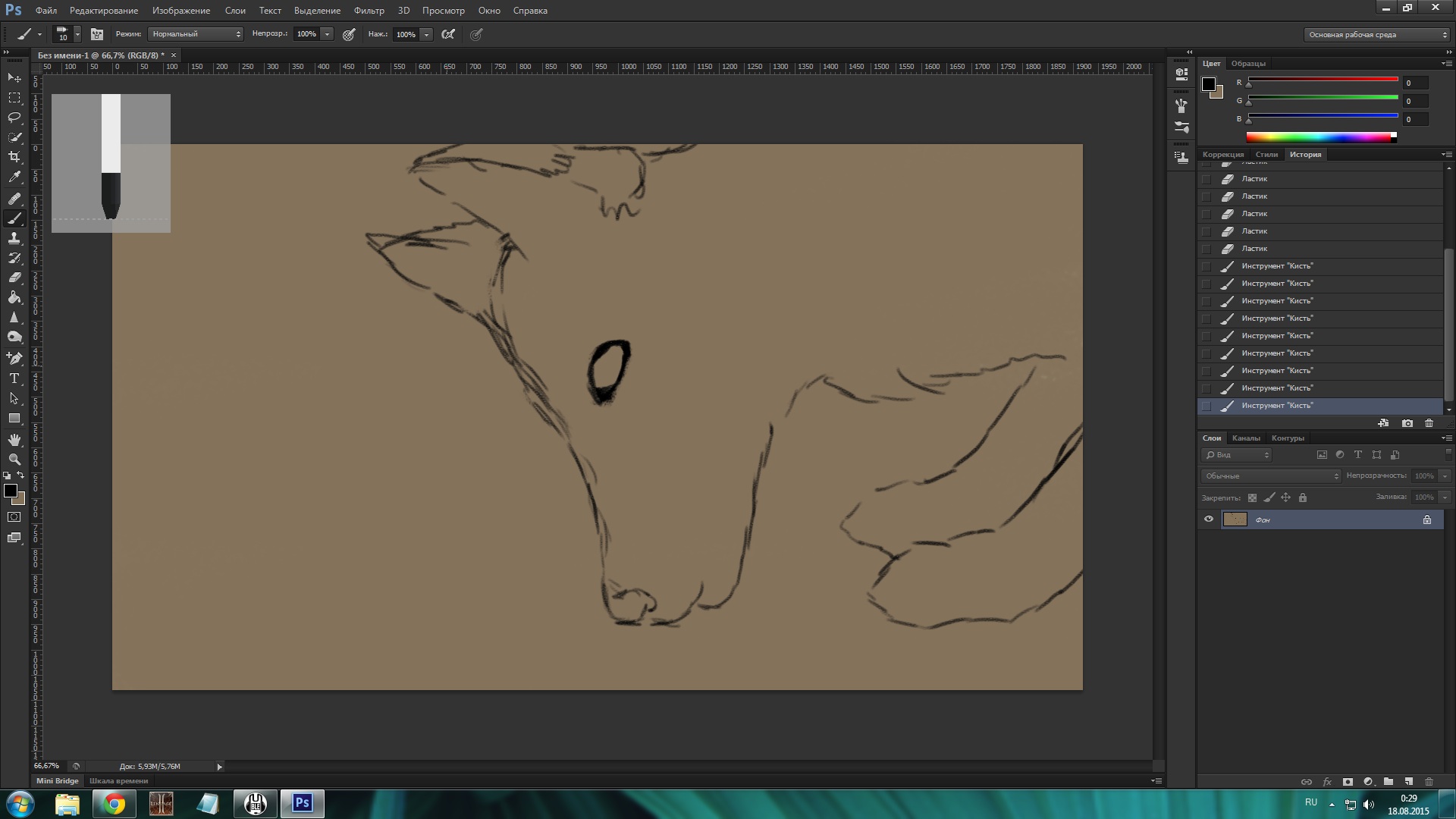Select the Path Selection tool
Screen dimensions: 1456x819
[x=14, y=398]
